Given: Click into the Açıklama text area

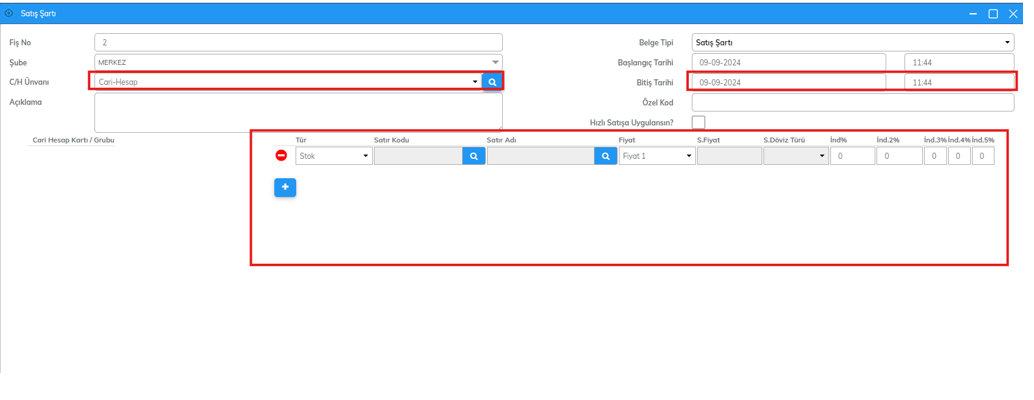Looking at the screenshot, I should (298, 111).
